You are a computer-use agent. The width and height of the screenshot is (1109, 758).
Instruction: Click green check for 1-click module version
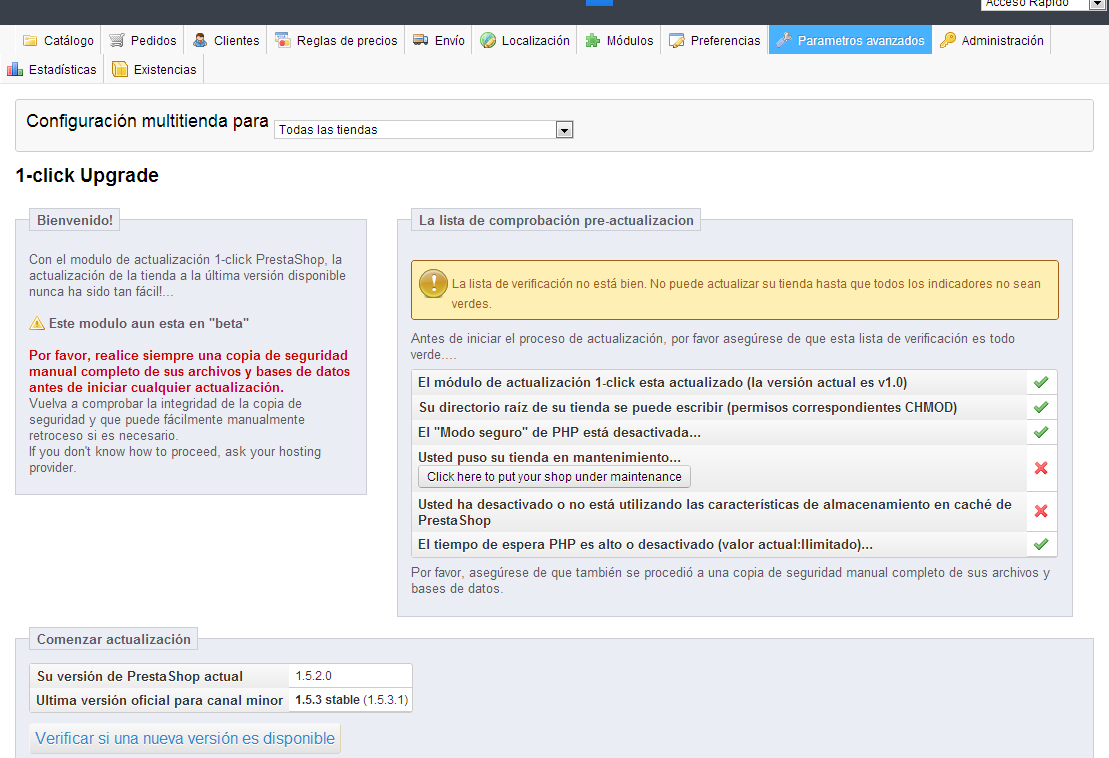1041,383
